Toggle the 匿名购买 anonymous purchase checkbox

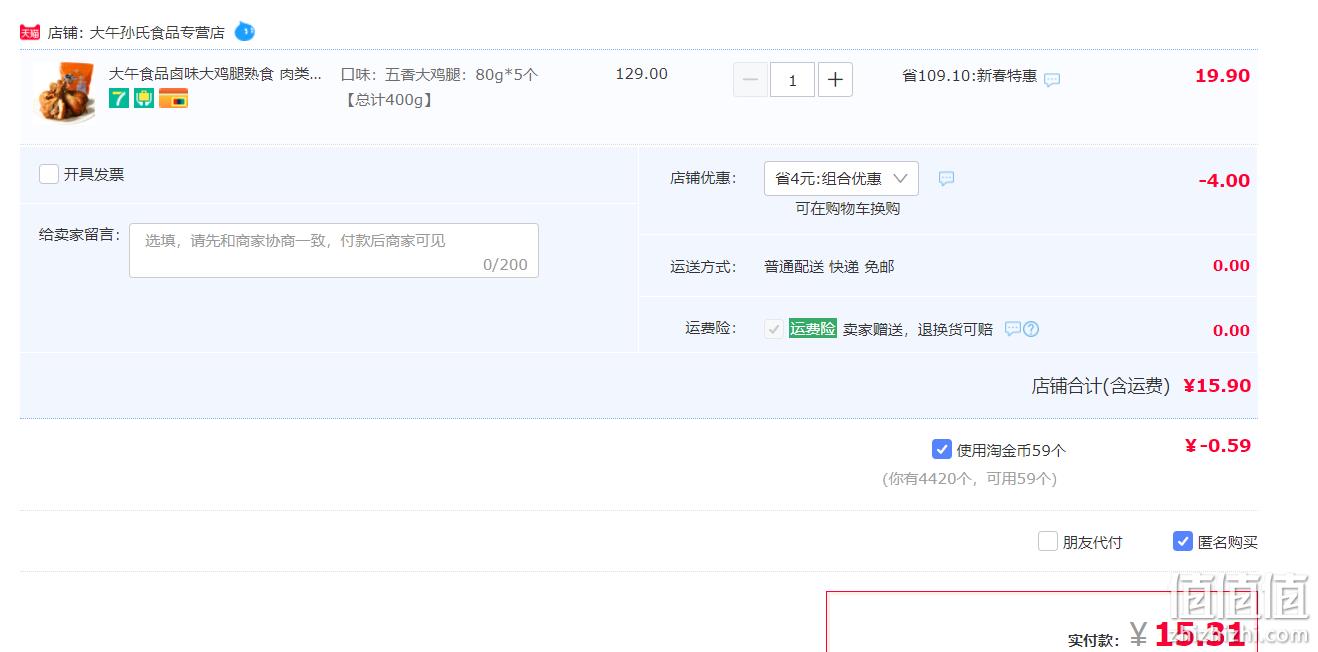pyautogui.click(x=1183, y=541)
